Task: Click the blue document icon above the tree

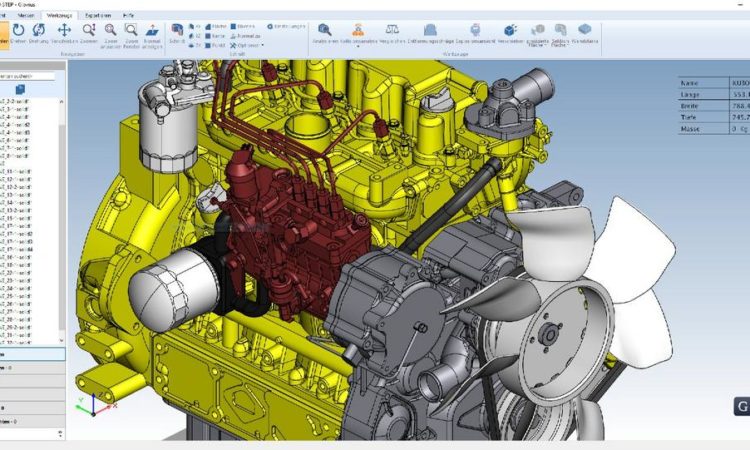Action: 20,89
